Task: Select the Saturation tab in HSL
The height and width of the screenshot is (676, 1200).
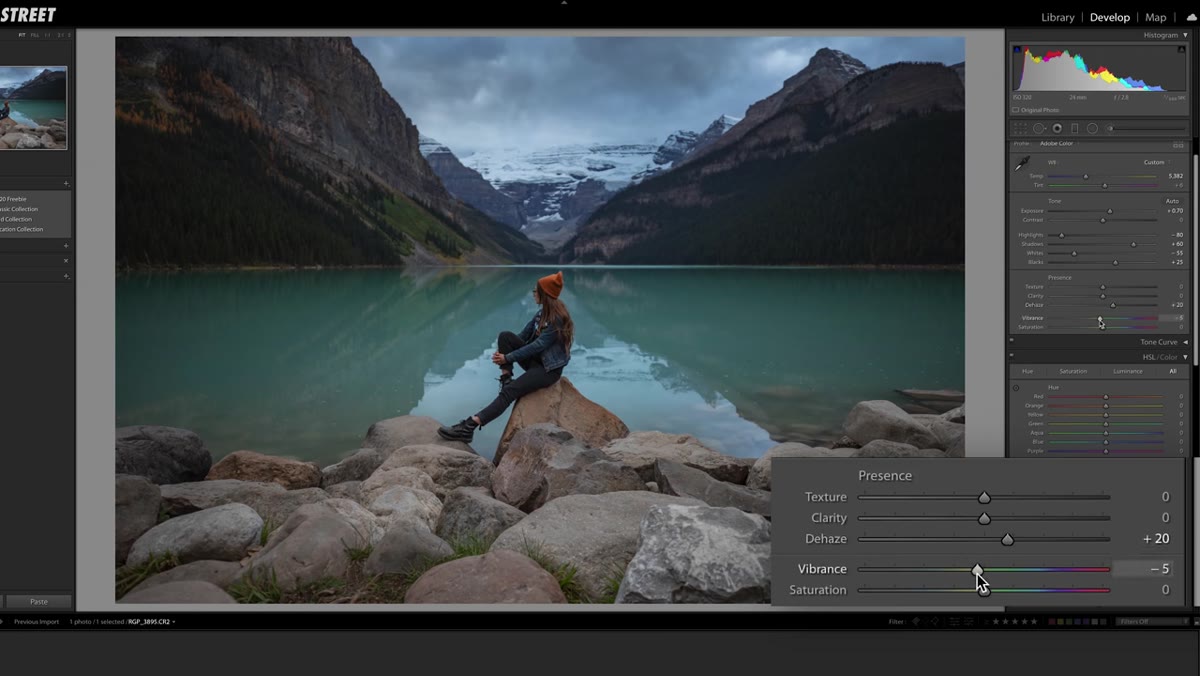Action: (x=1073, y=371)
